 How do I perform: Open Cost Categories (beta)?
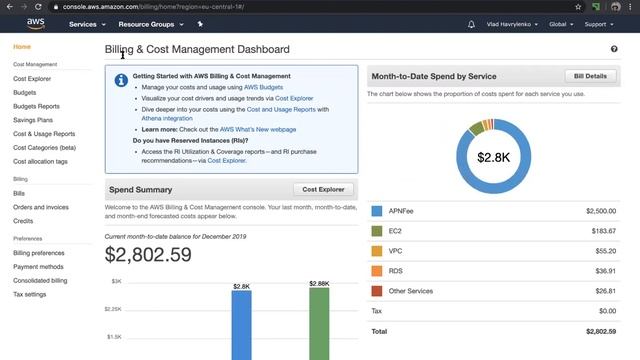pos(44,148)
